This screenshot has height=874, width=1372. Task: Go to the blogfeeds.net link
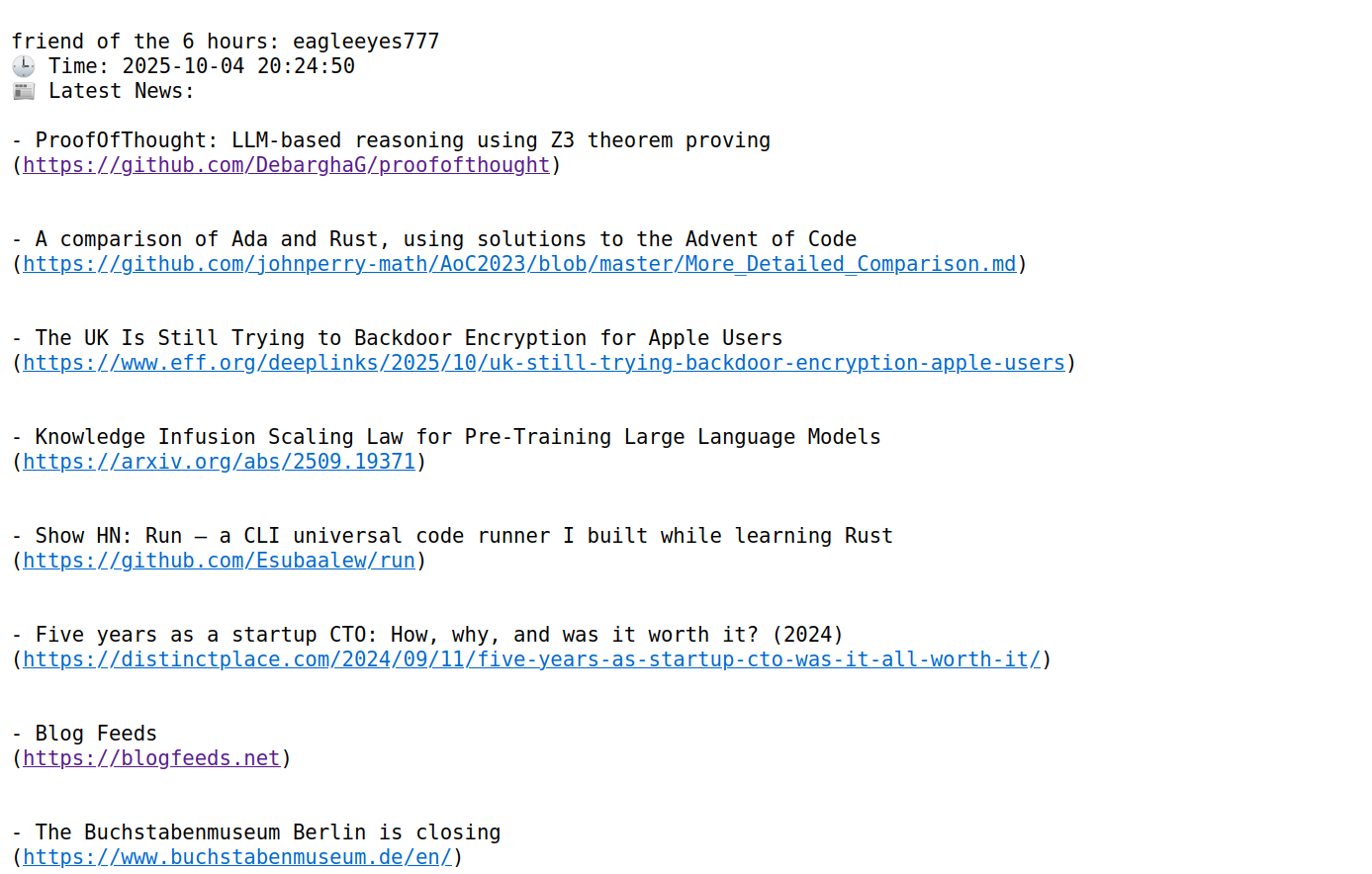[x=151, y=758]
